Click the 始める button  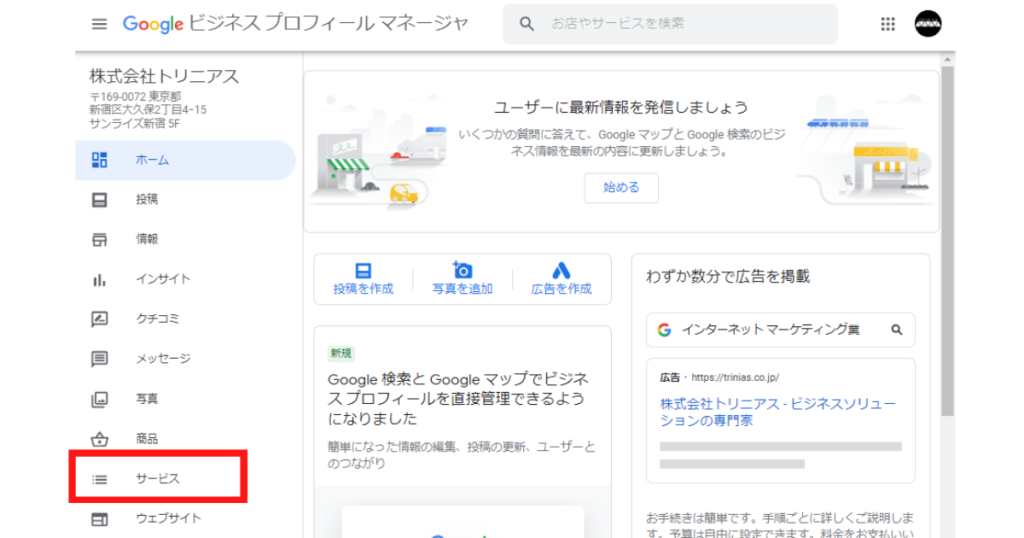pyautogui.click(x=621, y=187)
